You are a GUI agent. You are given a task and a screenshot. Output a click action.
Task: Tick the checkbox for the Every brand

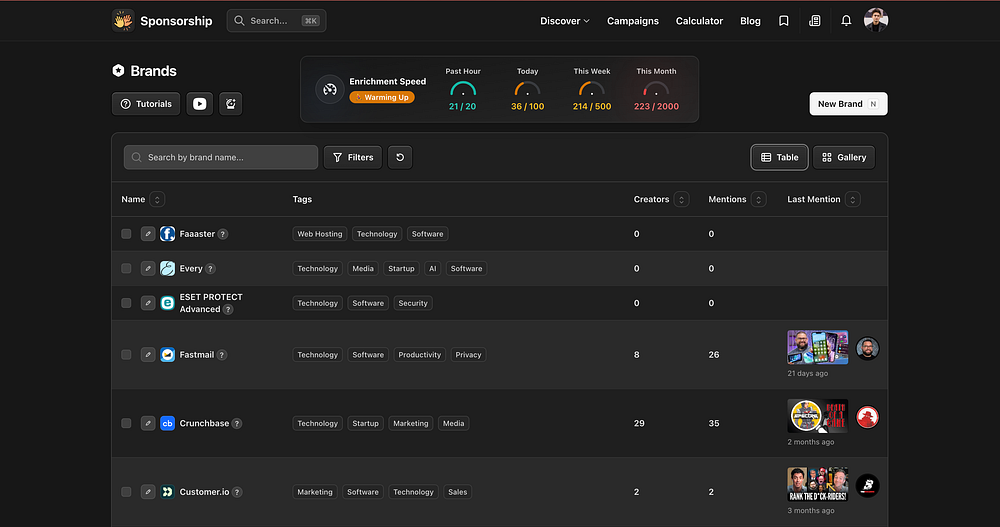(126, 269)
